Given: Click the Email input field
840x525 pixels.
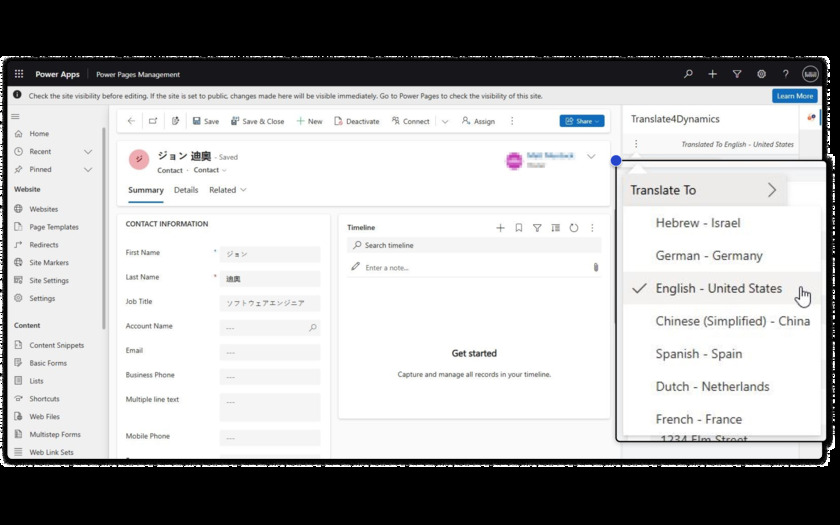Looking at the screenshot, I should [270, 352].
